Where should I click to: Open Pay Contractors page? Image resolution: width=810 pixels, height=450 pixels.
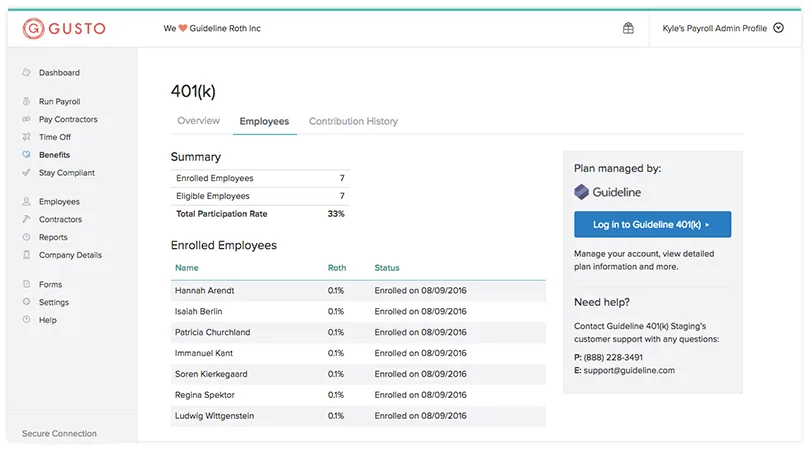(x=68, y=119)
